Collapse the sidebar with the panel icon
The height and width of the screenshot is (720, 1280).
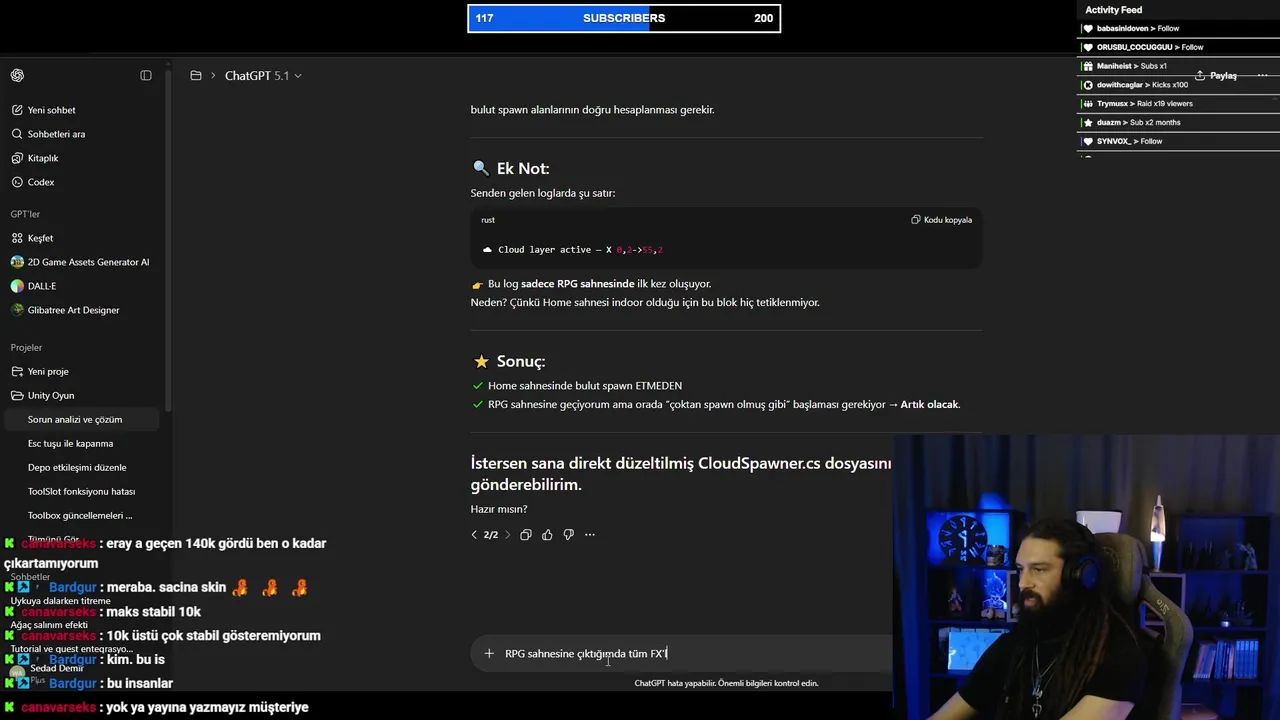(146, 76)
